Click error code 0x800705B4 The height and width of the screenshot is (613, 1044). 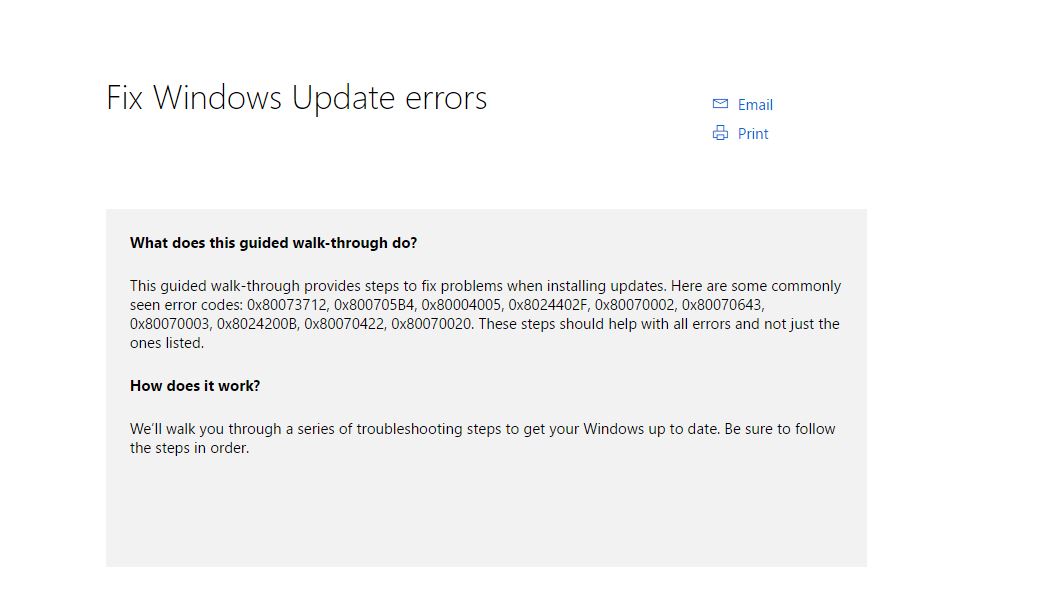374,305
